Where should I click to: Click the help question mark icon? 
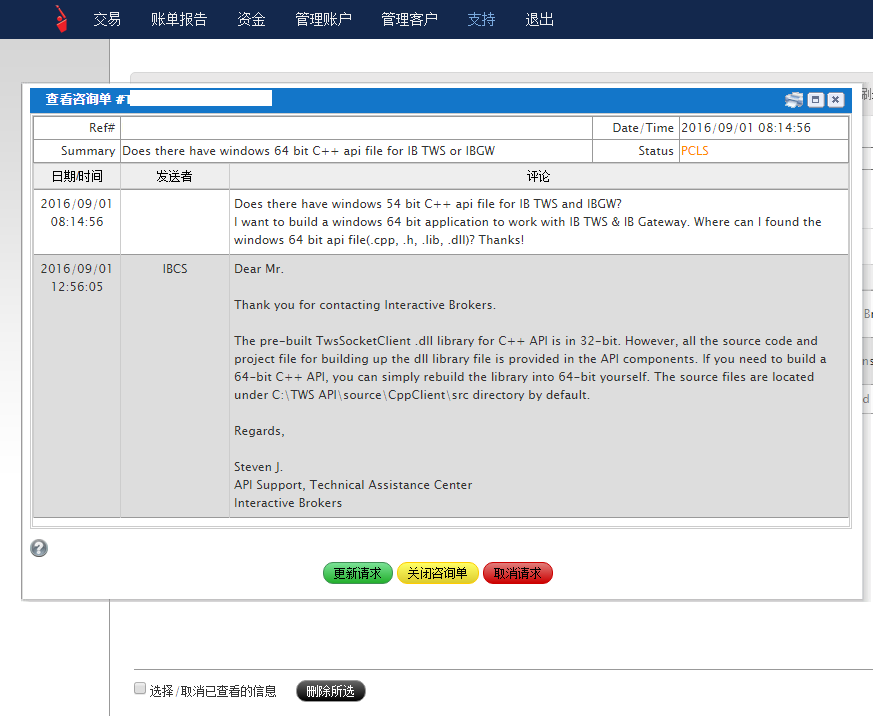39,548
